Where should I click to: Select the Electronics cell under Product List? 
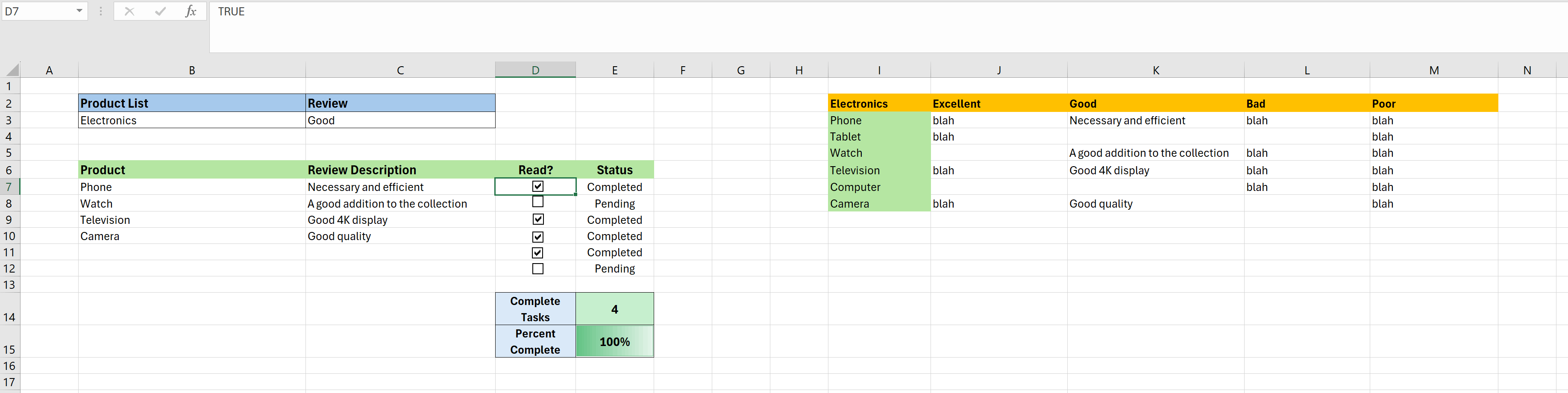click(192, 120)
